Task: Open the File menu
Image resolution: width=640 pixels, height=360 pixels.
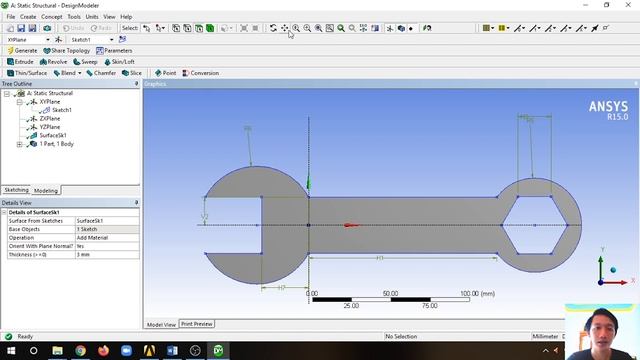Action: click(x=11, y=17)
